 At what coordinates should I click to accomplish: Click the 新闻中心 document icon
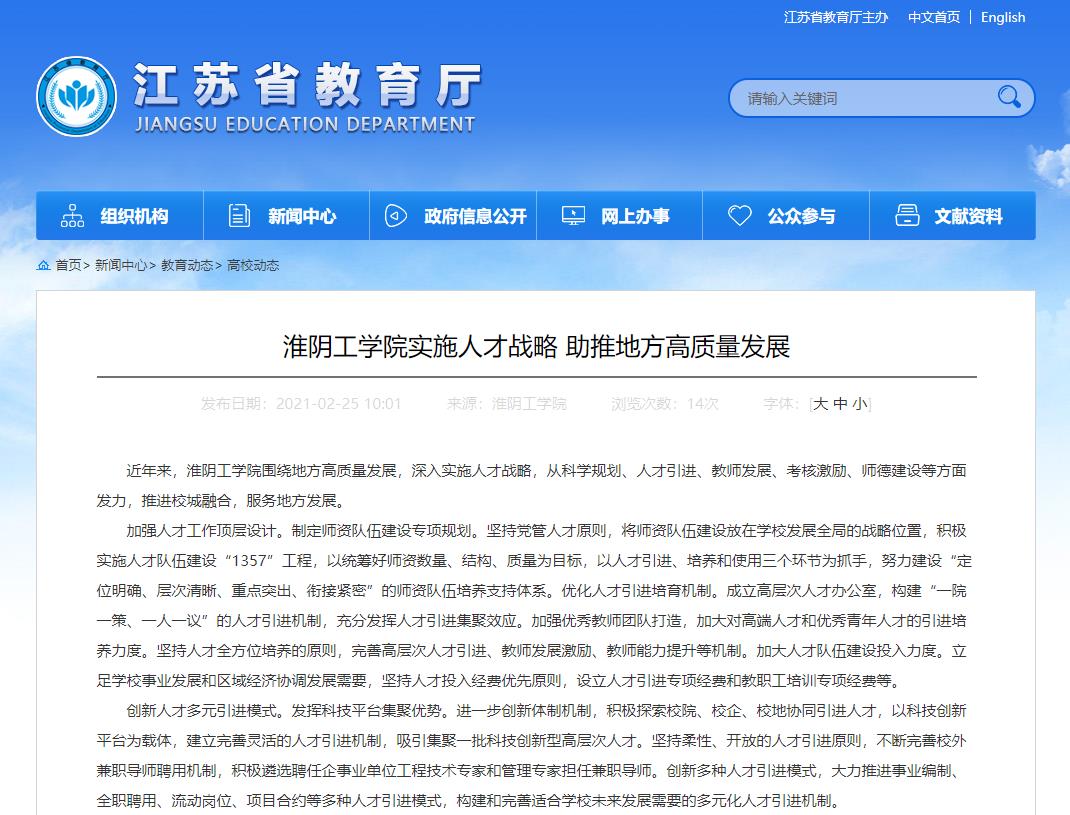coord(240,216)
